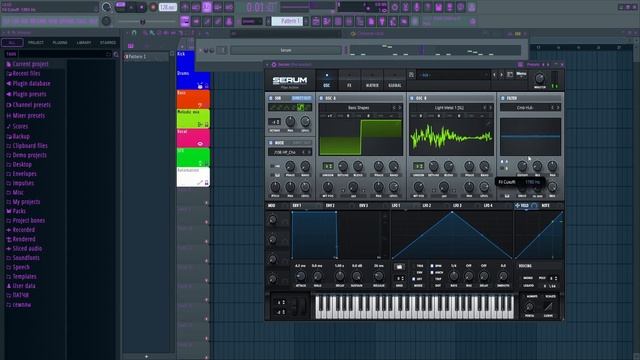
Task: Click the record button in transport
Action: click(153, 7)
